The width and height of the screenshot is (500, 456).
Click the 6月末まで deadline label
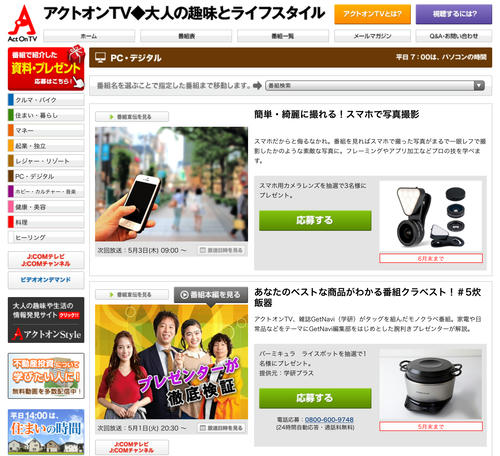tap(431, 258)
